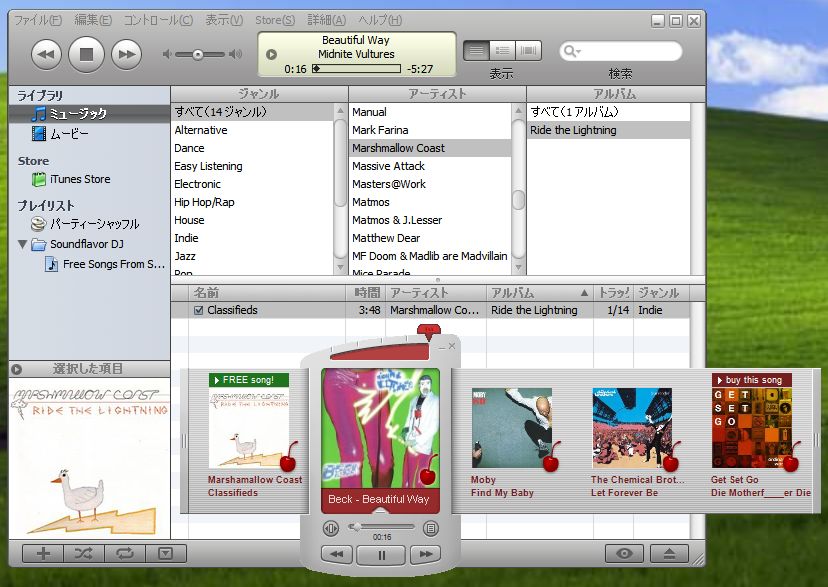828x587 pixels.
Task: Click the song progress bar in the display
Action: tap(357, 69)
